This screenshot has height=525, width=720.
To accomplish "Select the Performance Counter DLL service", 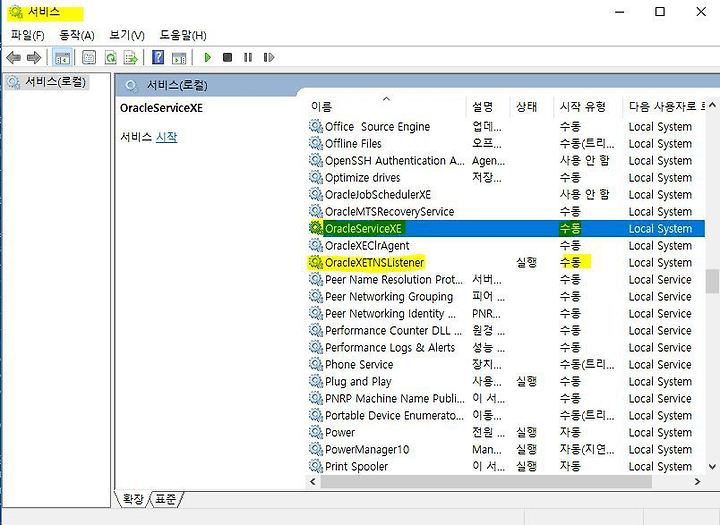I will click(506, 330).
